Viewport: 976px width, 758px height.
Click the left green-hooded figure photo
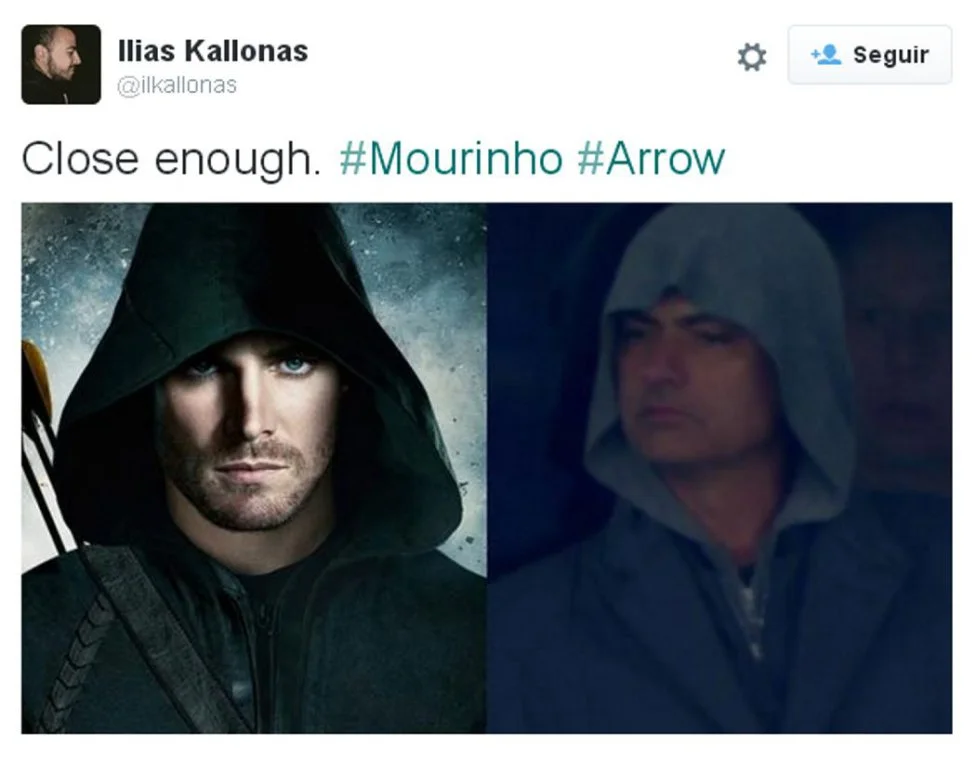tap(254, 468)
